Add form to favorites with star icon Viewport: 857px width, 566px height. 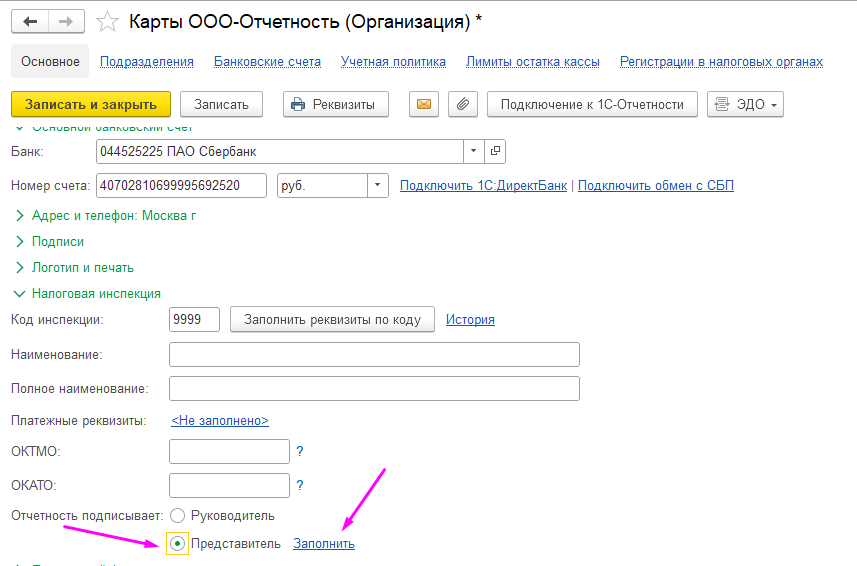pos(106,21)
